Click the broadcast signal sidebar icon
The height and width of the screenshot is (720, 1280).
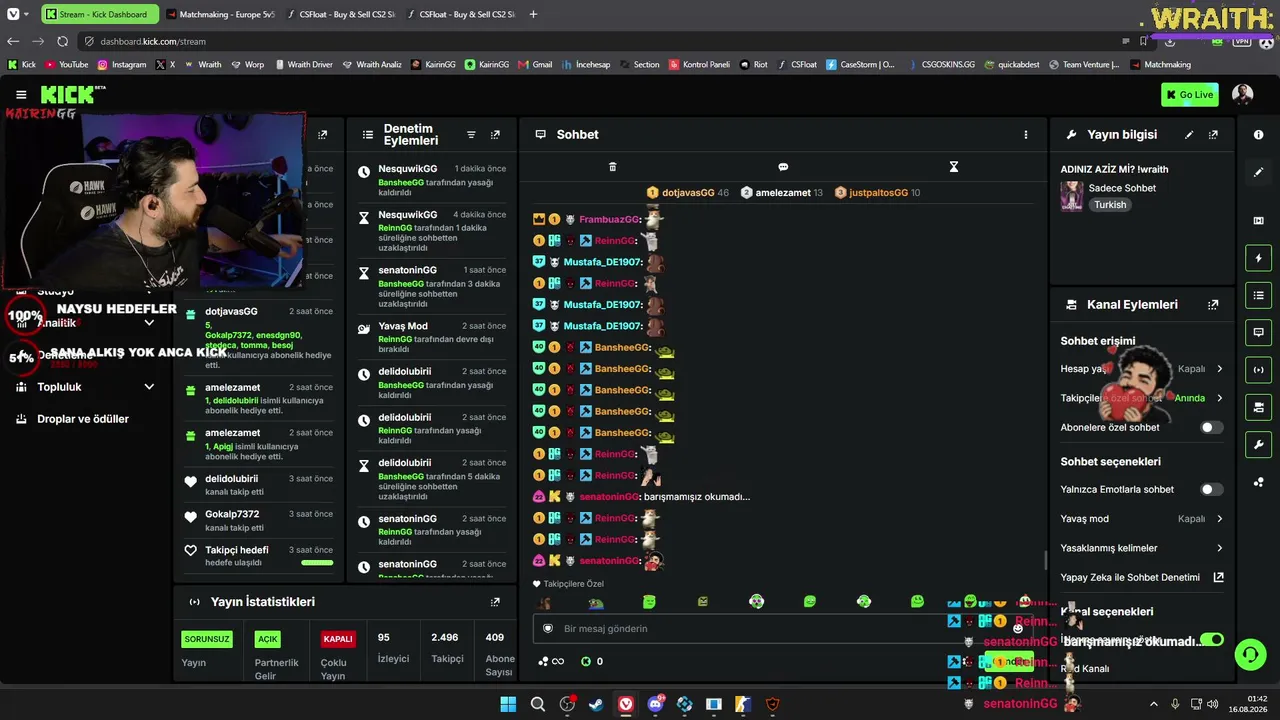1259,369
